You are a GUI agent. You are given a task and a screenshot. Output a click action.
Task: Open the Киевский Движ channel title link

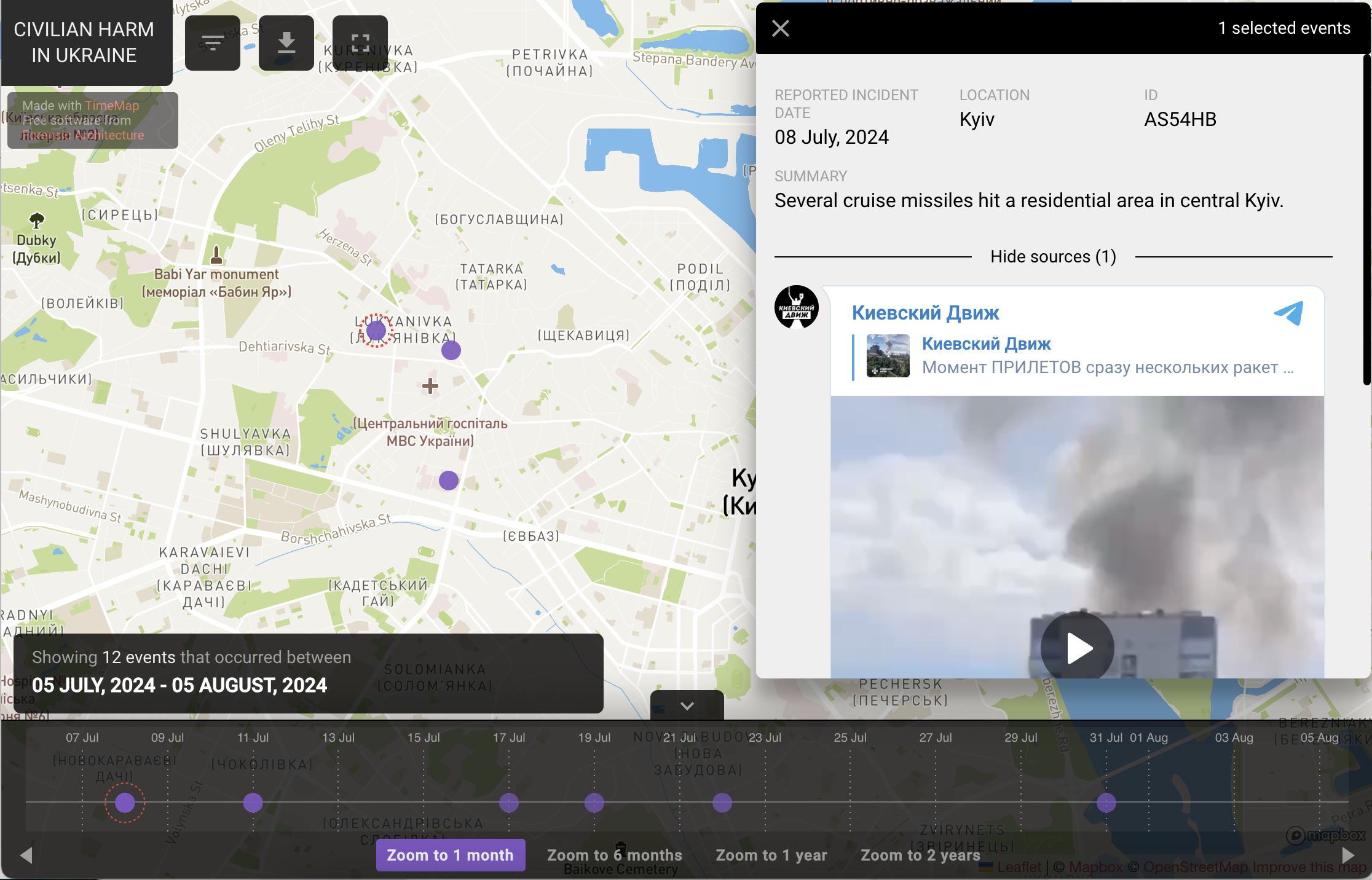point(925,313)
